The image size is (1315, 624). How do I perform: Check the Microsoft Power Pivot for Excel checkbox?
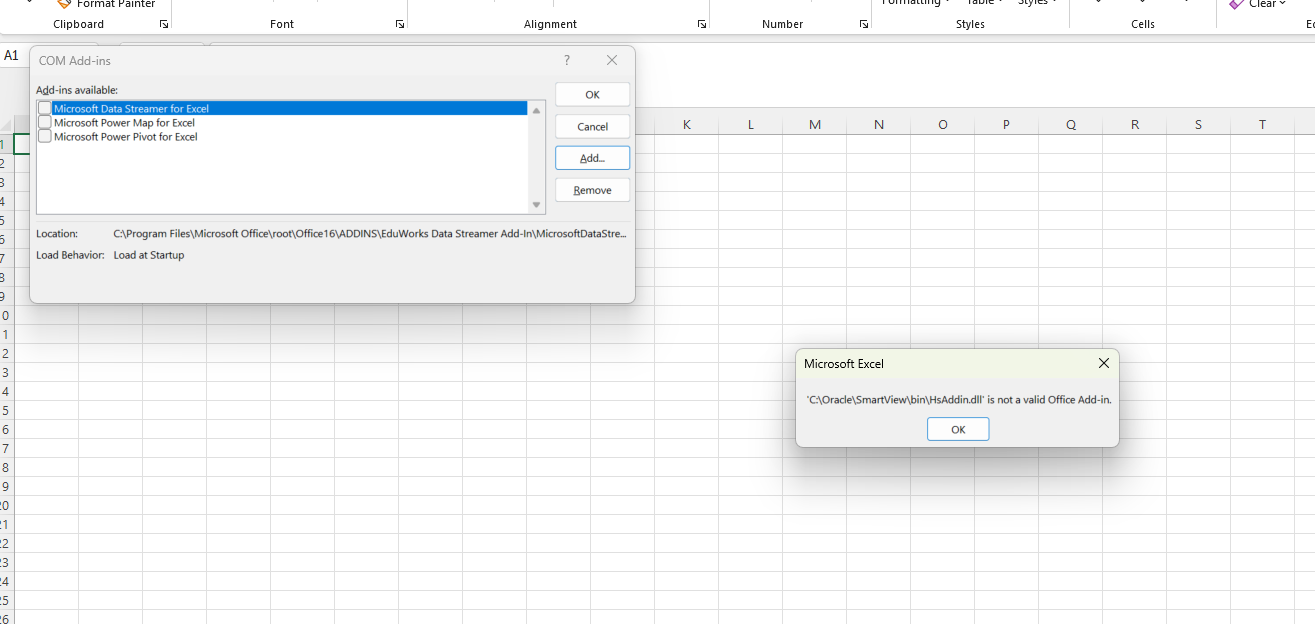45,136
